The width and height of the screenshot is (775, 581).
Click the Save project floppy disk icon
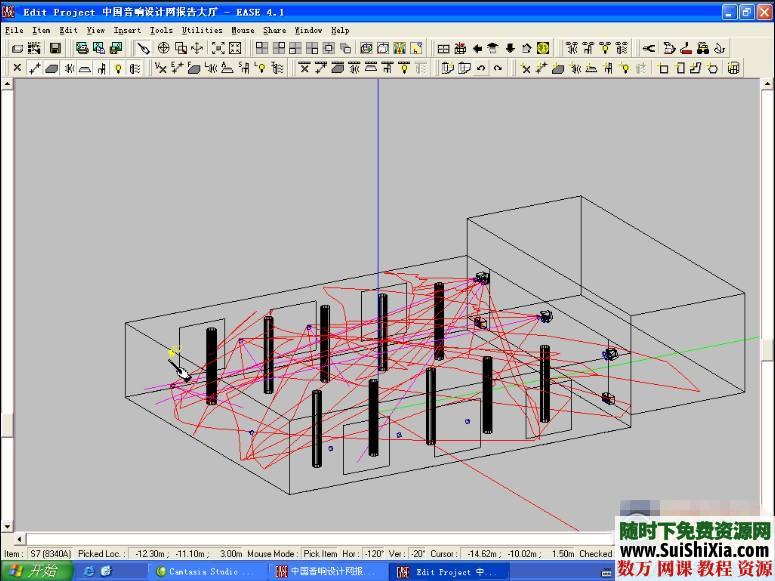tap(55, 48)
